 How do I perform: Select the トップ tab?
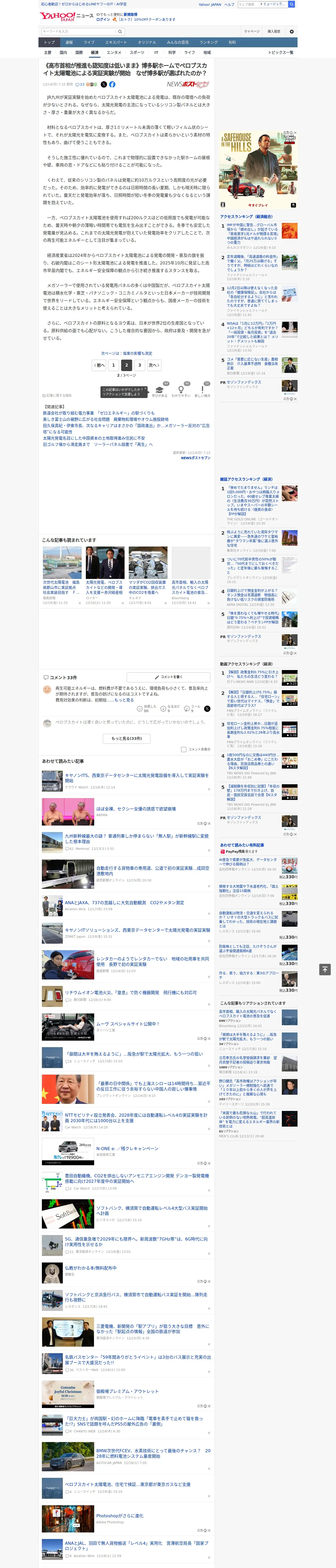click(x=49, y=43)
